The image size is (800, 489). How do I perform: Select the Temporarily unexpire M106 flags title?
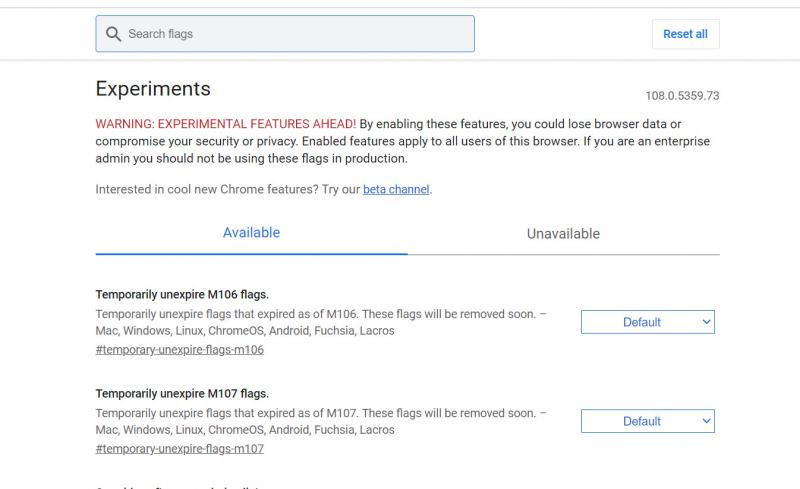[182, 295]
